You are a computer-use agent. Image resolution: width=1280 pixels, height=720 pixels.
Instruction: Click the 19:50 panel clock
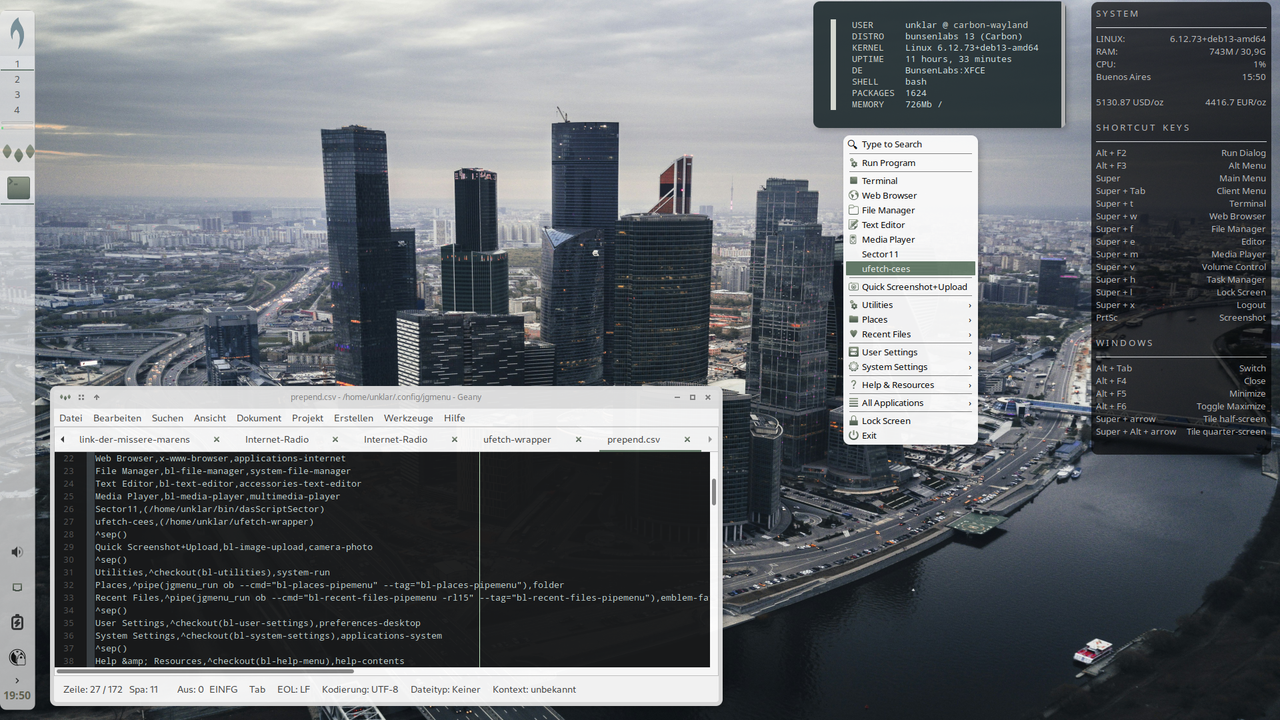pos(17,695)
